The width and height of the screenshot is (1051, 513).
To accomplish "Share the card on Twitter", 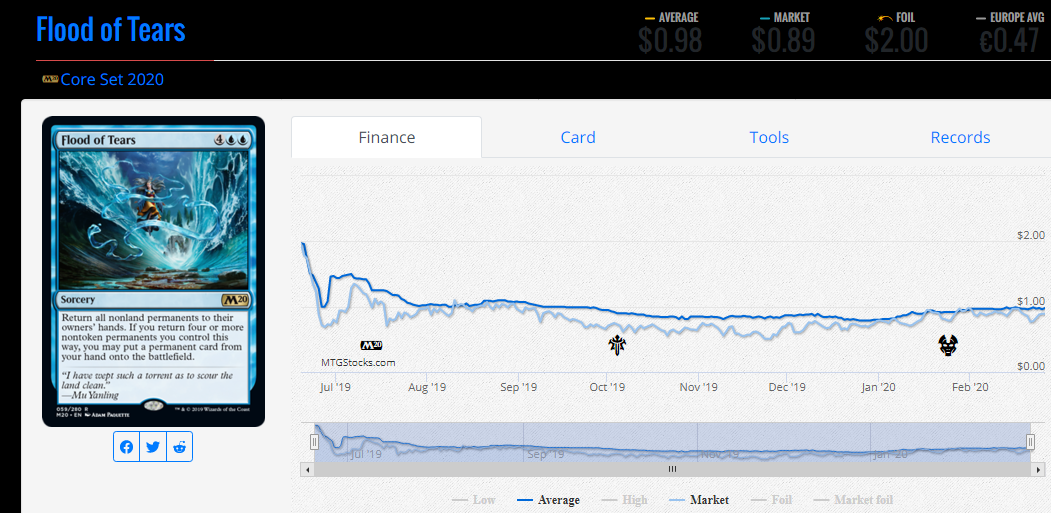I will pos(153,447).
